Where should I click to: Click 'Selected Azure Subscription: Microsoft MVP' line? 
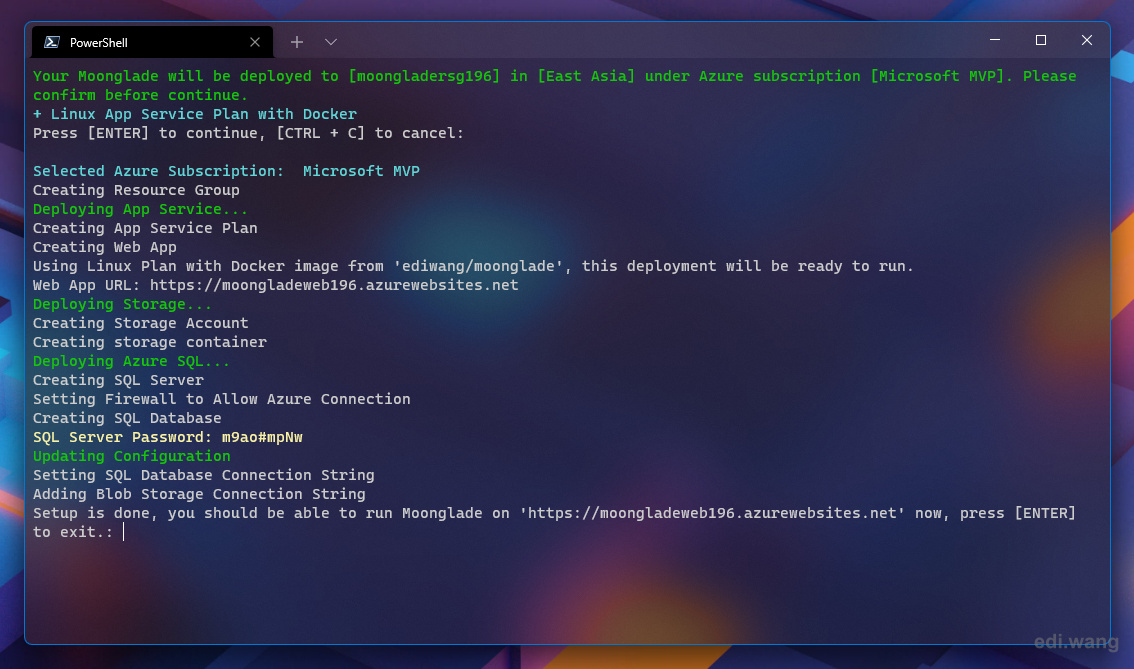[x=226, y=171]
